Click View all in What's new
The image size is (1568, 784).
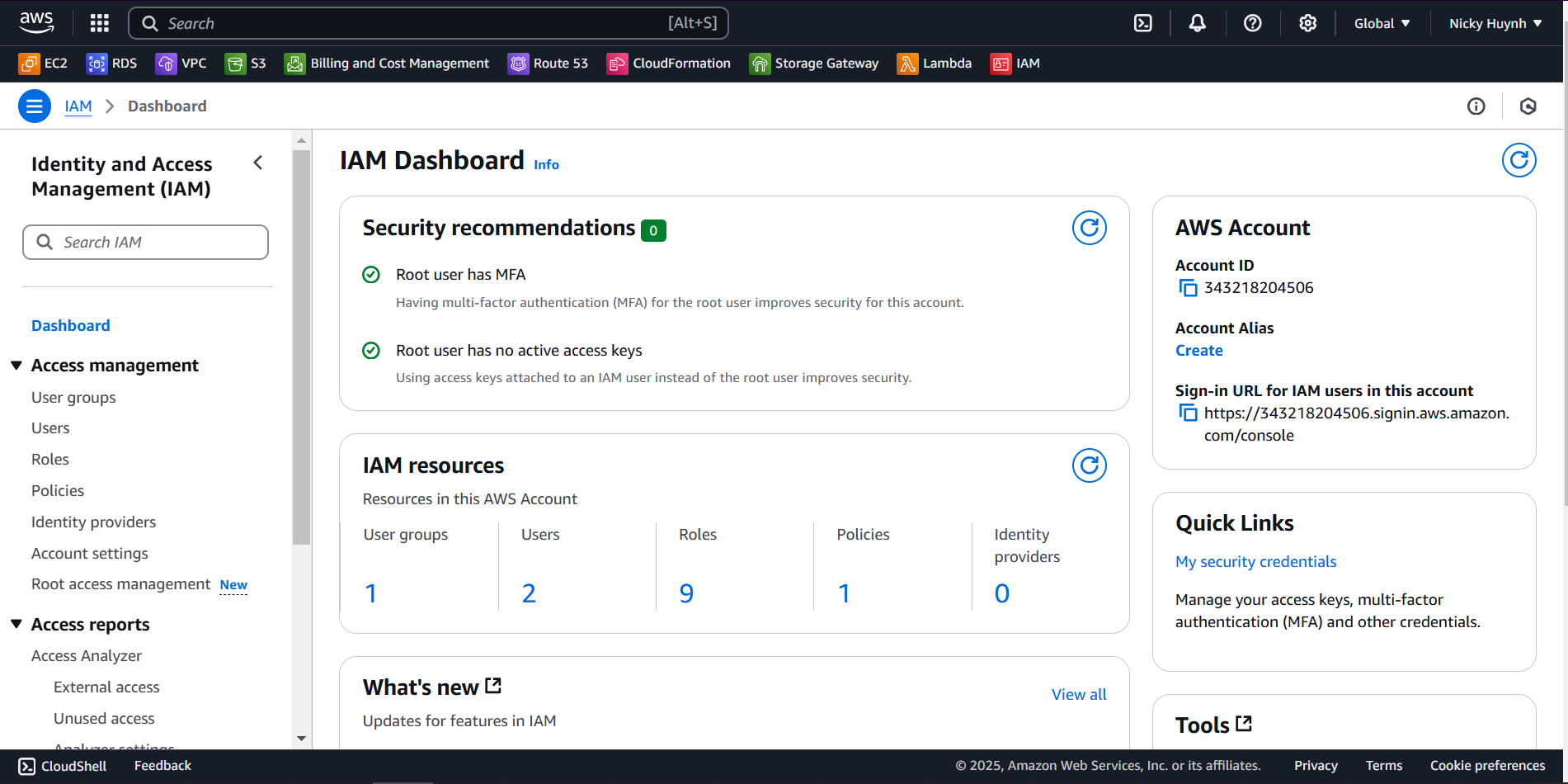click(1079, 695)
